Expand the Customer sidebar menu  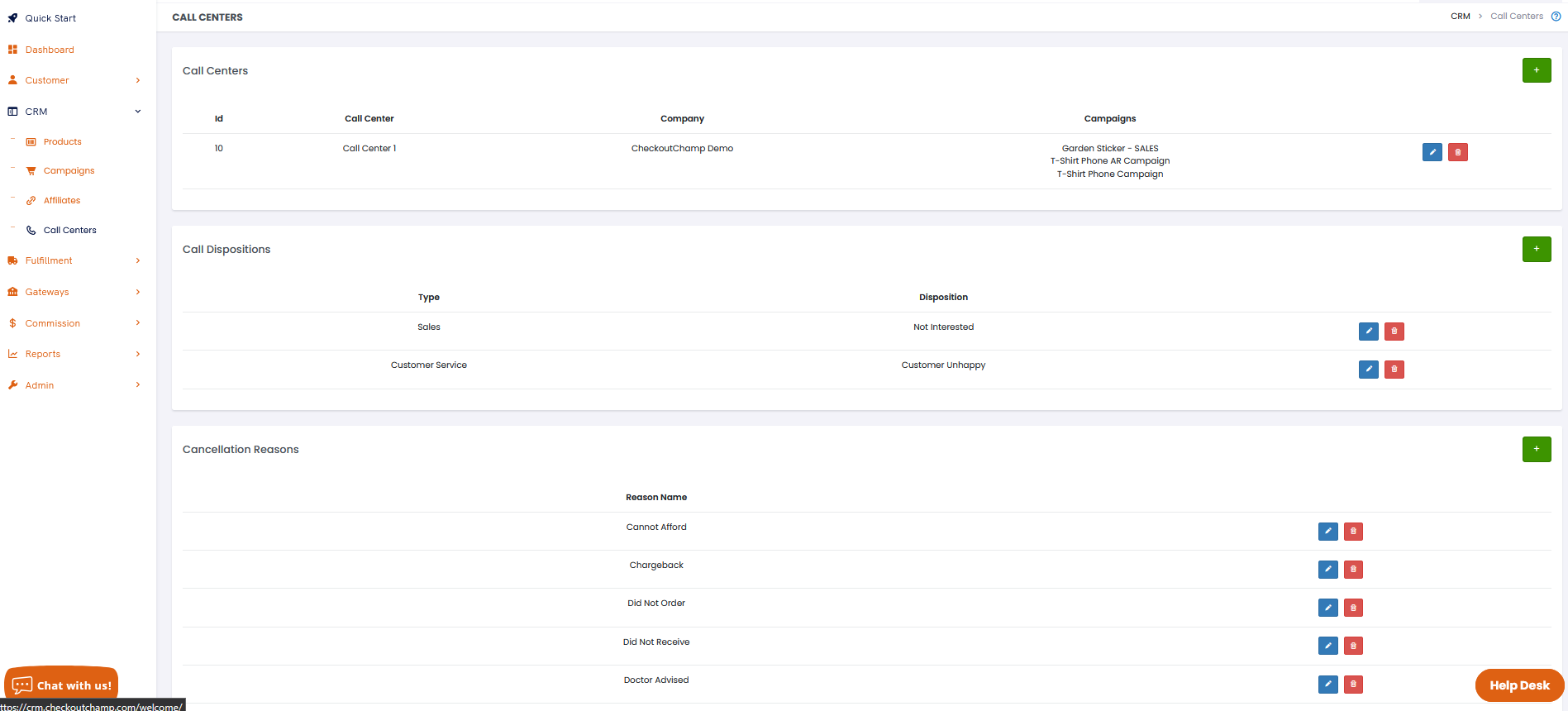(x=74, y=80)
